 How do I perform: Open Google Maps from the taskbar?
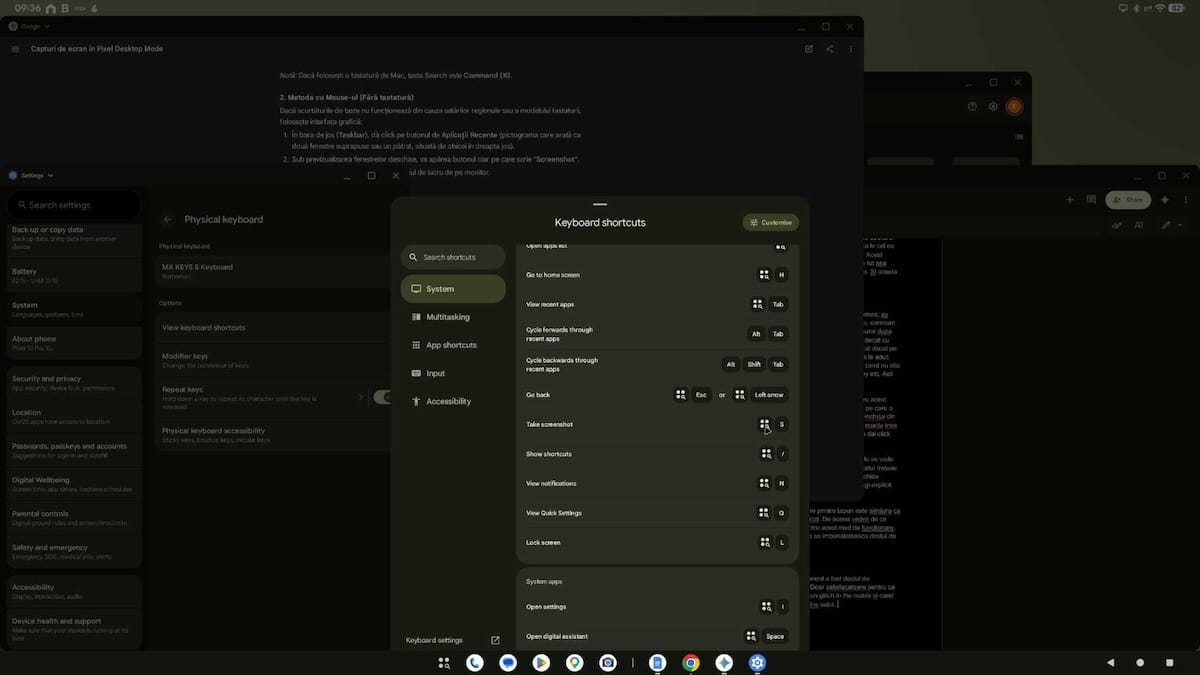point(574,662)
